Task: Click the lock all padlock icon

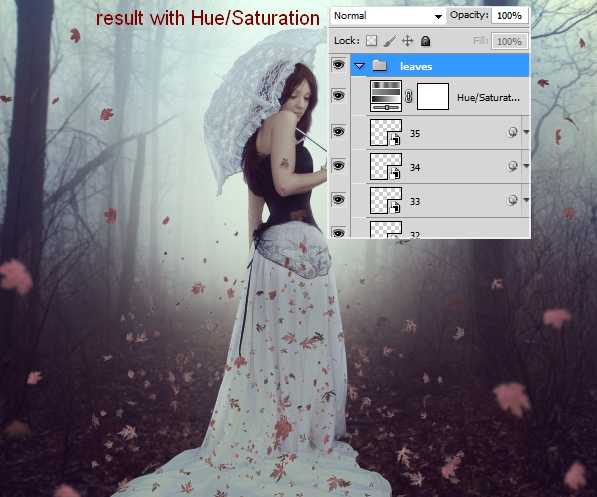Action: click(425, 41)
